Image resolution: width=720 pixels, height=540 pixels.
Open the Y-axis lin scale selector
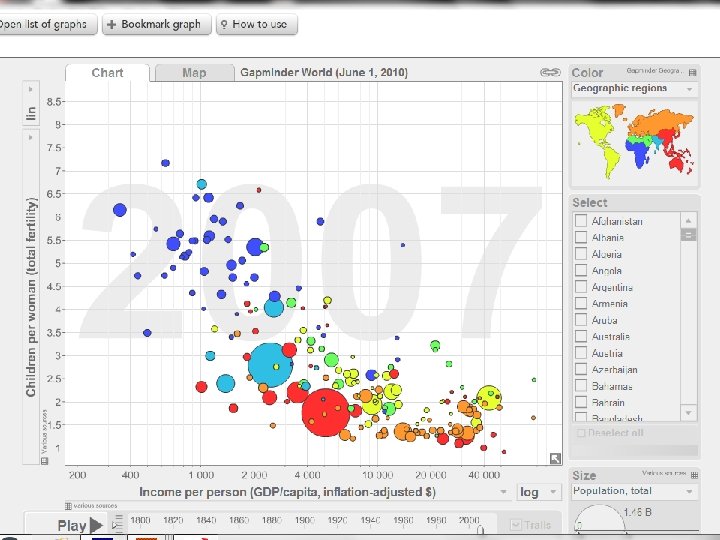pyautogui.click(x=31, y=103)
